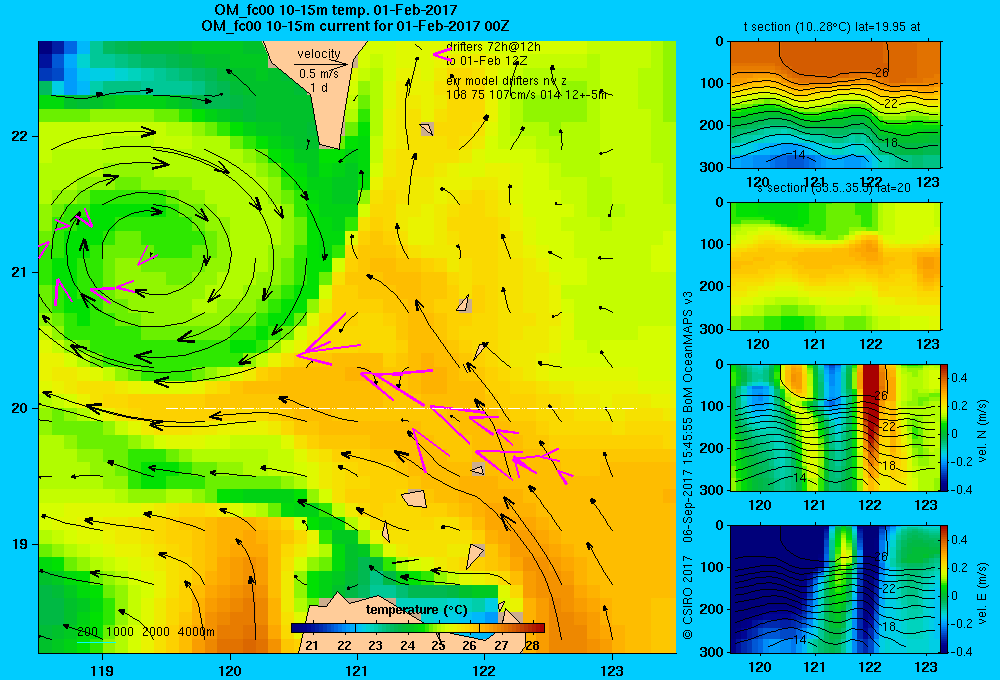Open the t section temperature panel
This screenshot has height=680, width=1000.
pyautogui.click(x=835, y=105)
